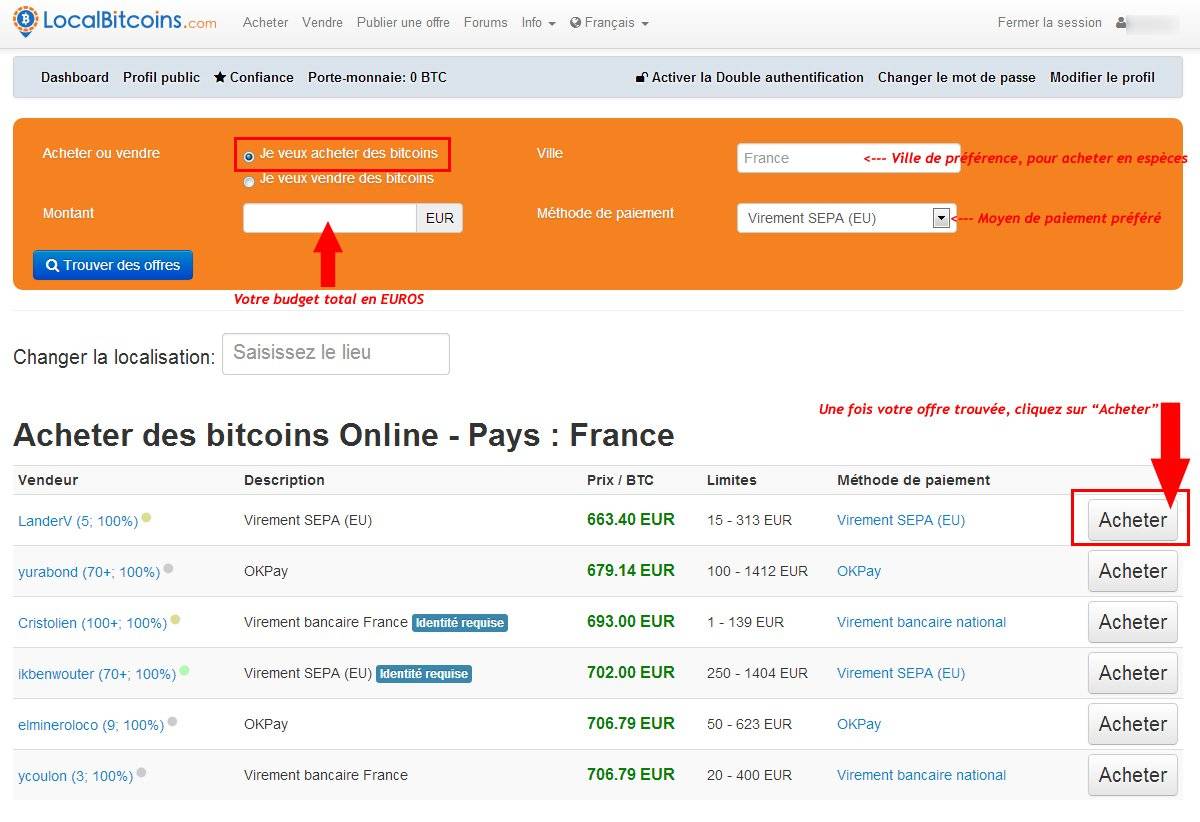Click Acheter button for ycoulon offer
Image resolution: width=1200 pixels, height=822 pixels.
1133,775
